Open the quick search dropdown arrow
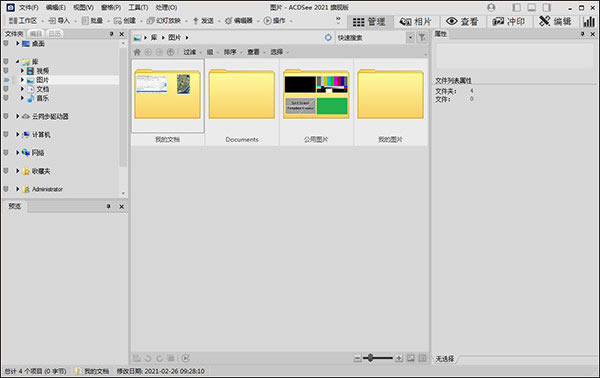 (410, 37)
